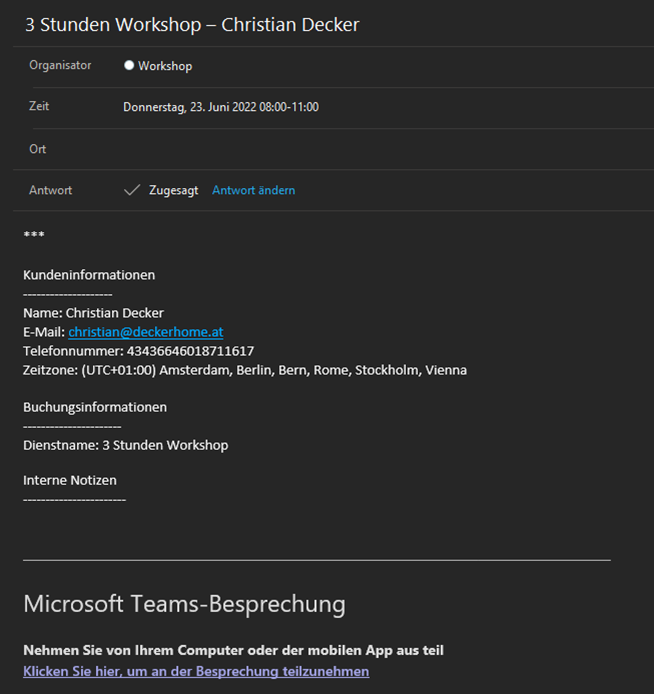The image size is (654, 694).
Task: Click the Organisator field label
Action: (x=60, y=65)
